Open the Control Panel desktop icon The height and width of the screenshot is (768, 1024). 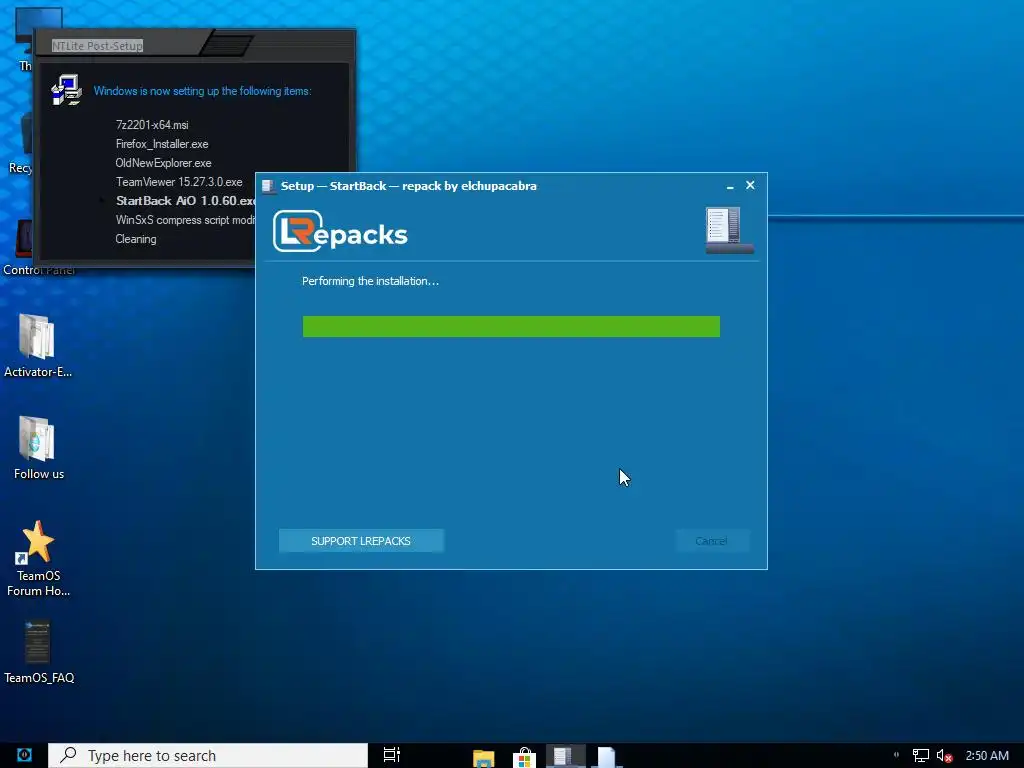(26, 248)
